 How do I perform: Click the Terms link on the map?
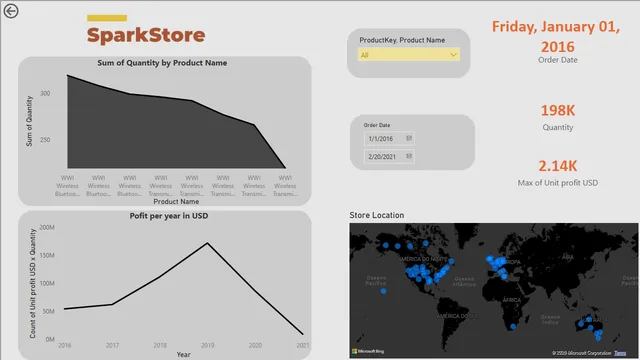(x=620, y=353)
